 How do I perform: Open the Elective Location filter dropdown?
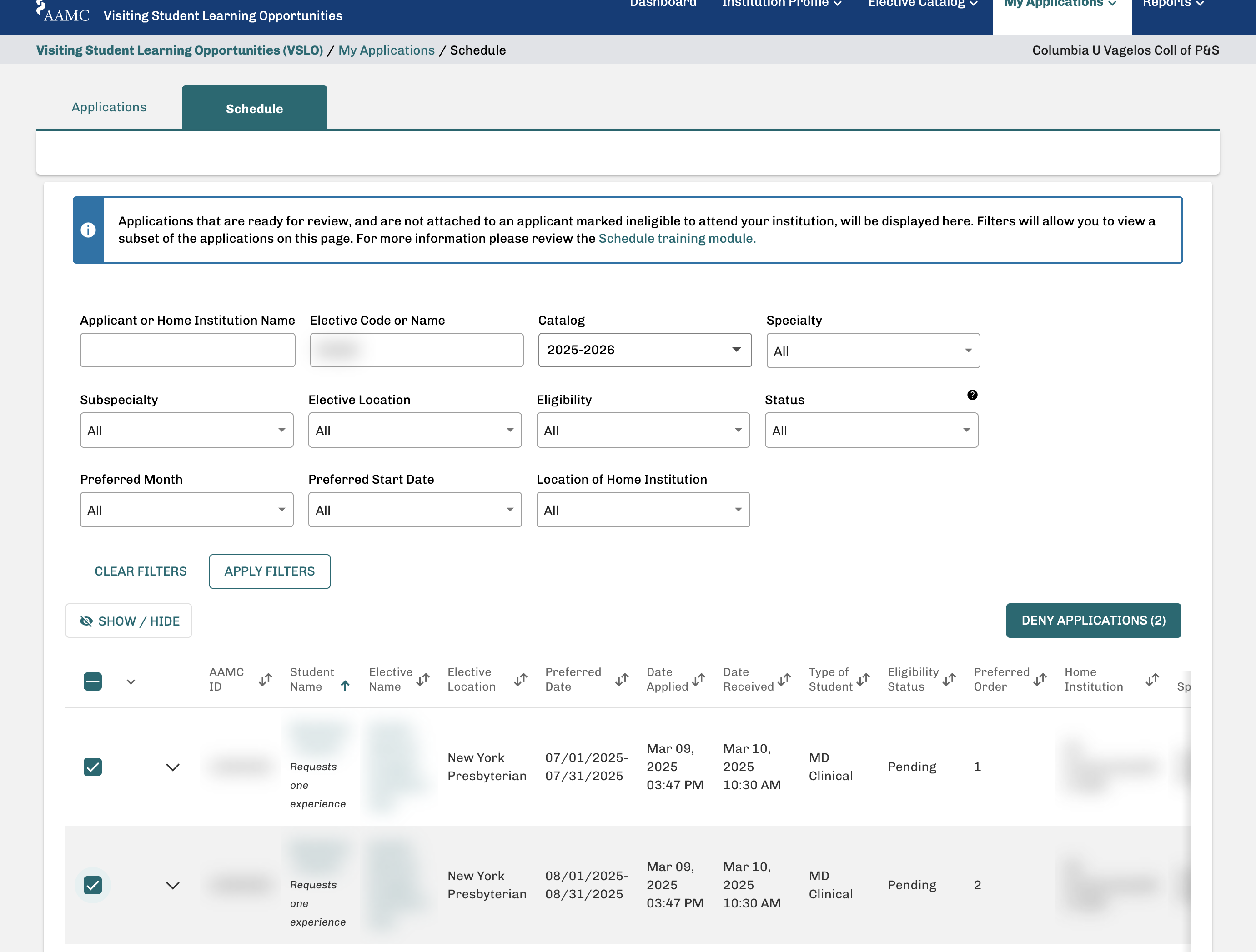tap(415, 430)
